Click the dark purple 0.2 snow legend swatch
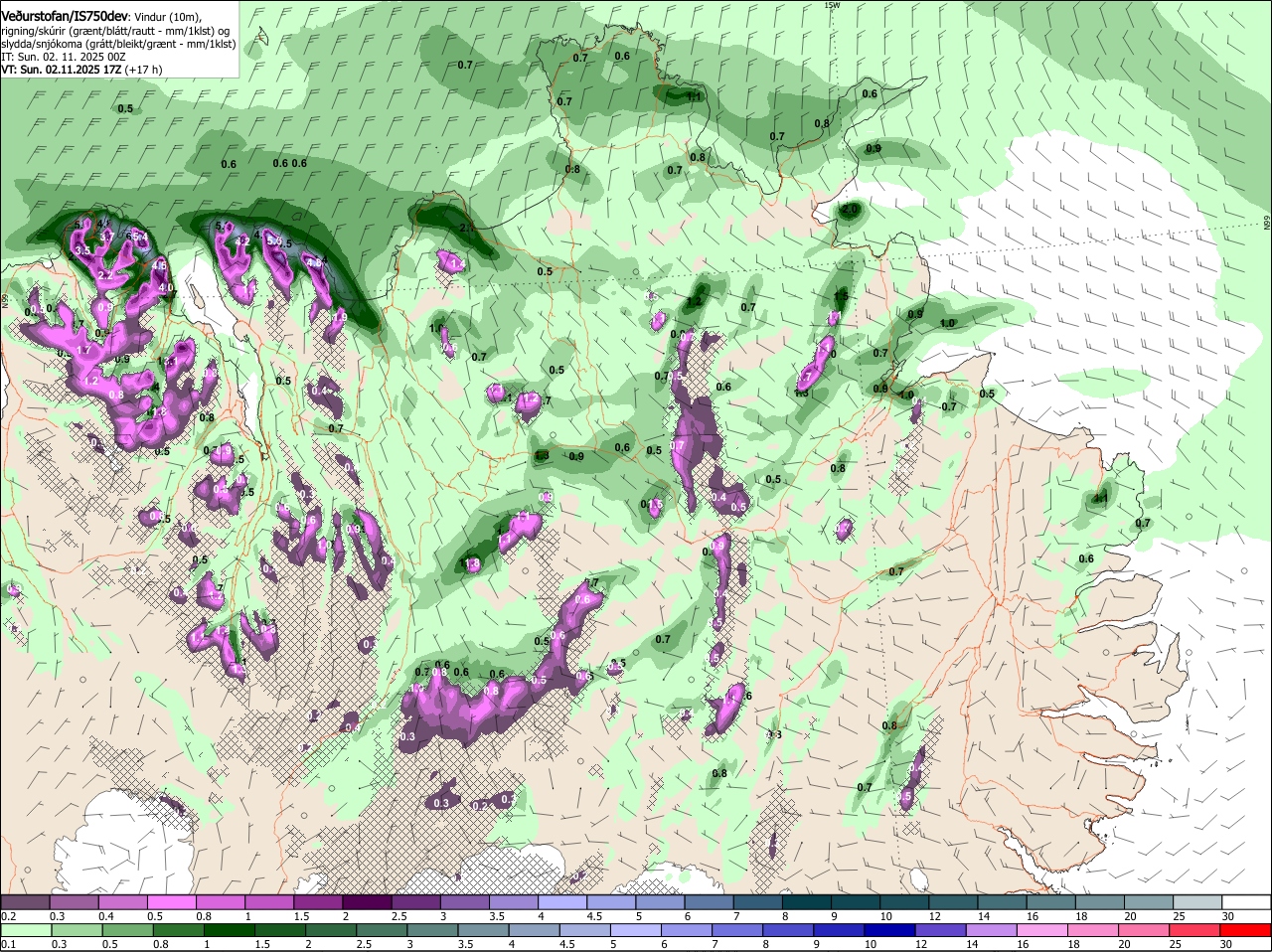Viewport: 1272px width, 952px height. (x=25, y=901)
